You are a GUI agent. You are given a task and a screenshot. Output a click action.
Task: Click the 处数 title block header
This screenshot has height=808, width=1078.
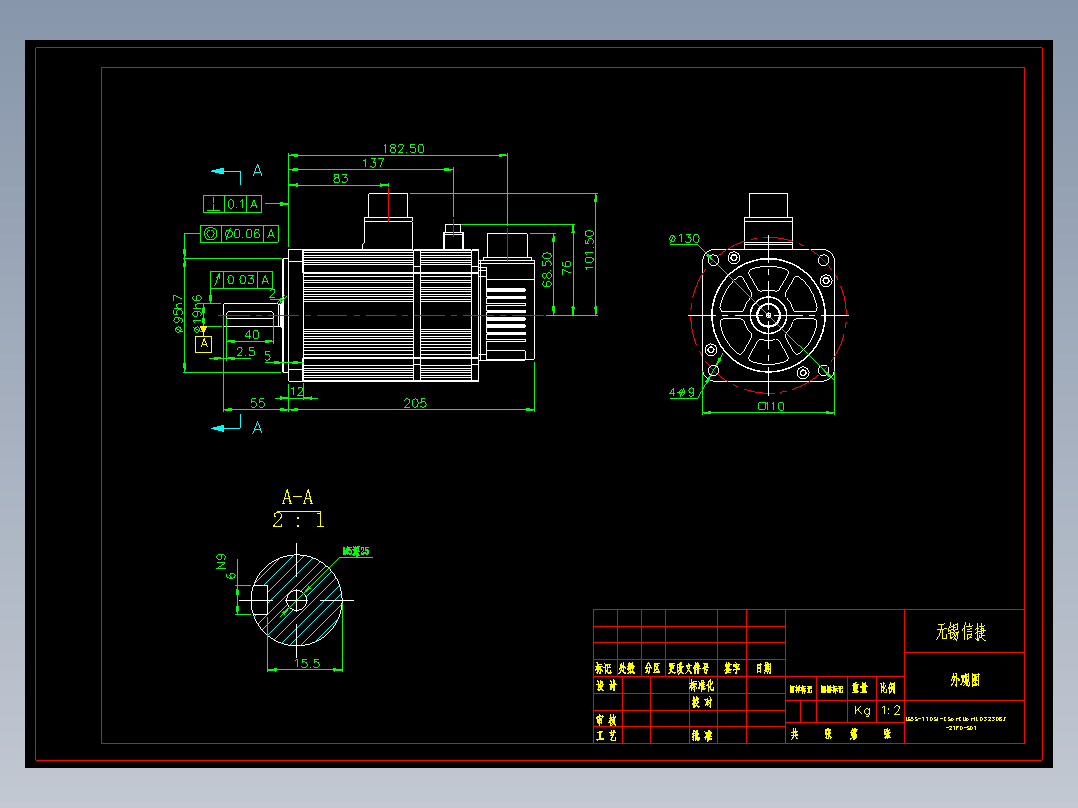point(627,668)
